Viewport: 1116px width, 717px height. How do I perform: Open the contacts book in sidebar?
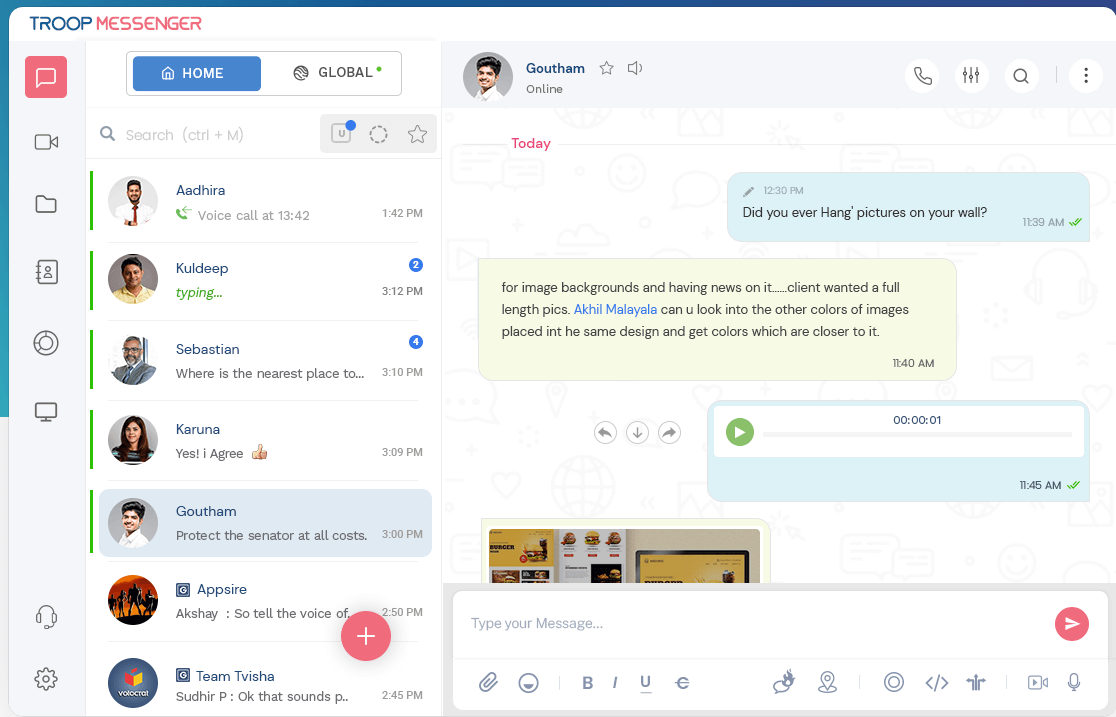46,272
